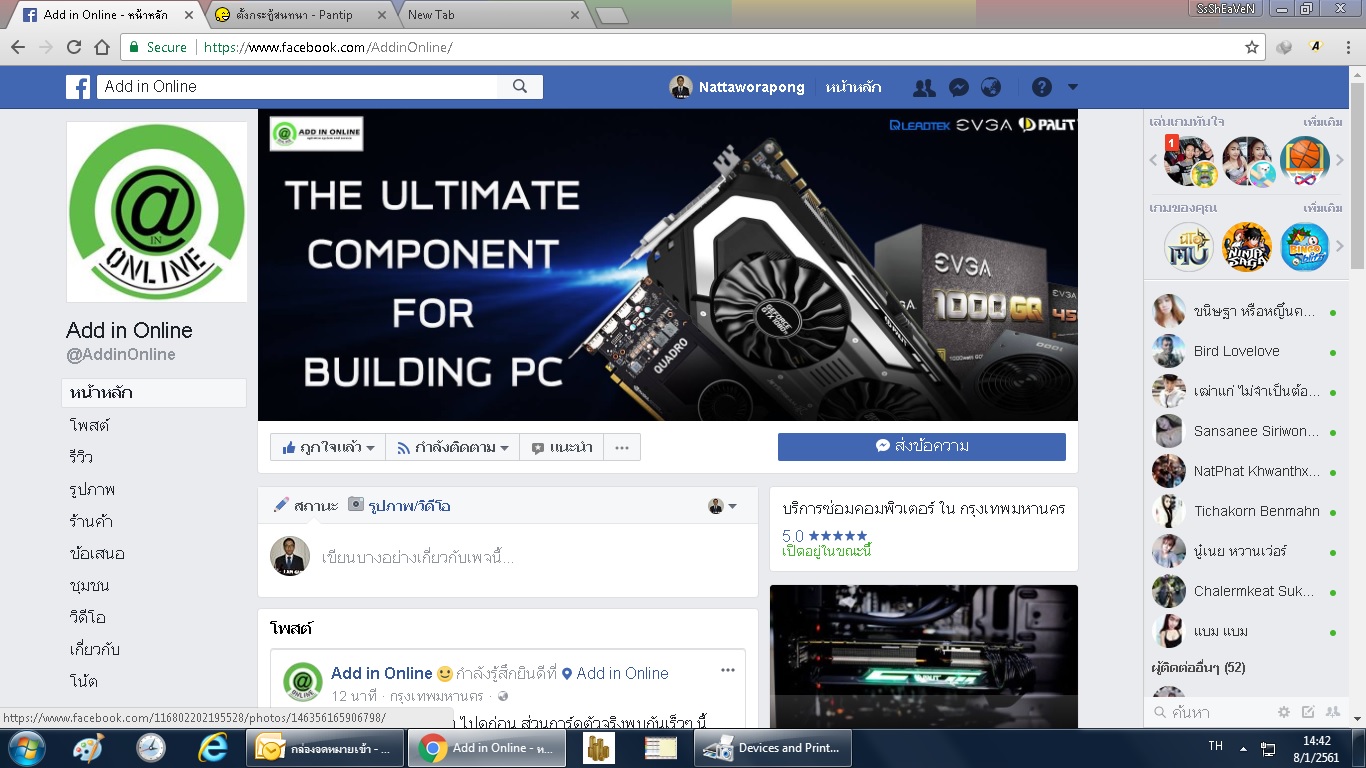Open the more options ellipsis under cover

pos(622,447)
